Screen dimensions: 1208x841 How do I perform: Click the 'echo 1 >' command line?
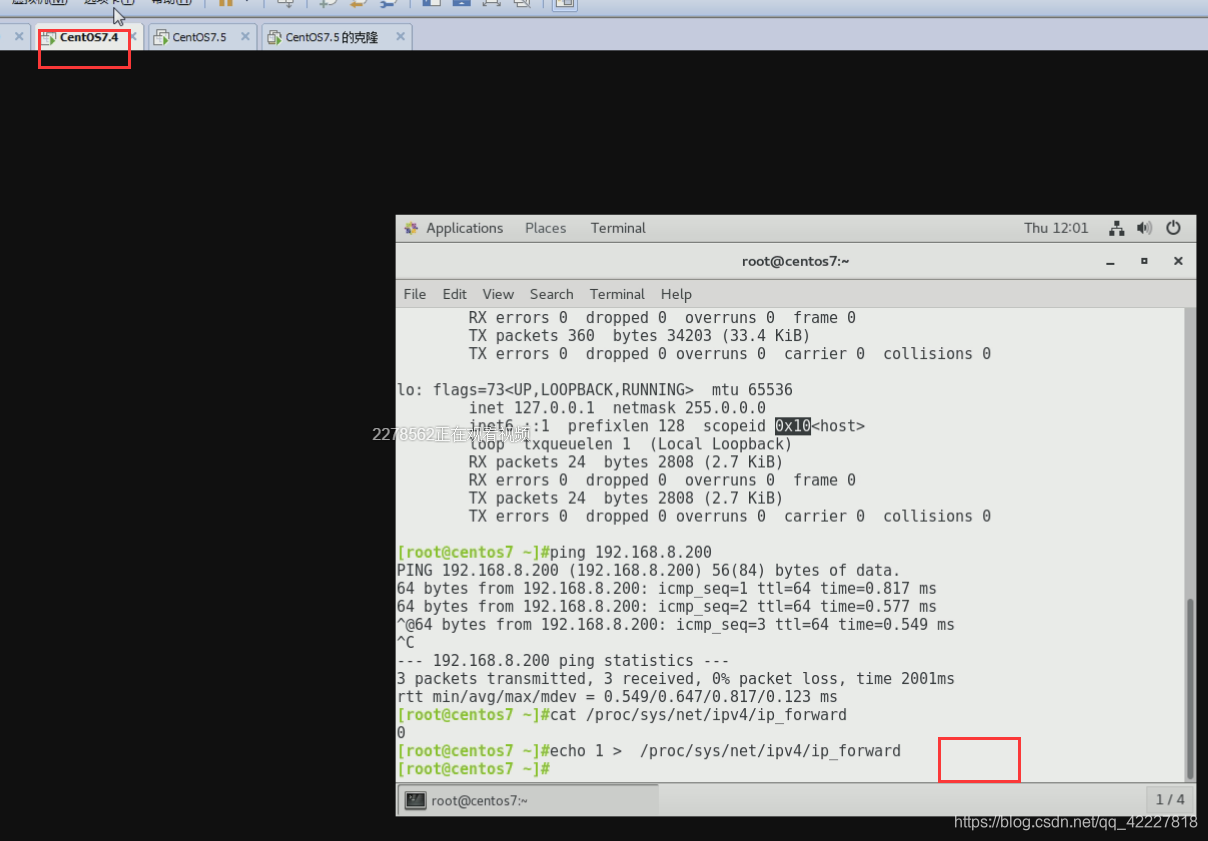[x=649, y=751]
